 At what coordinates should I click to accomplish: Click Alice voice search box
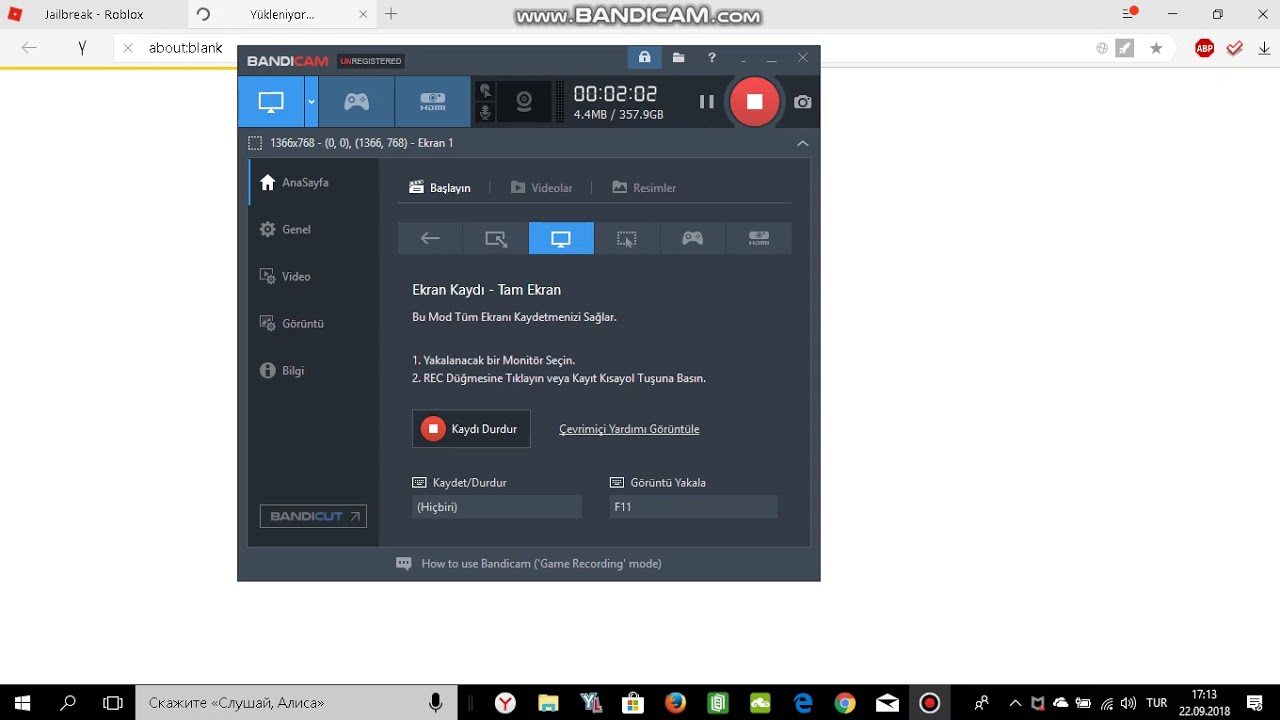point(296,703)
